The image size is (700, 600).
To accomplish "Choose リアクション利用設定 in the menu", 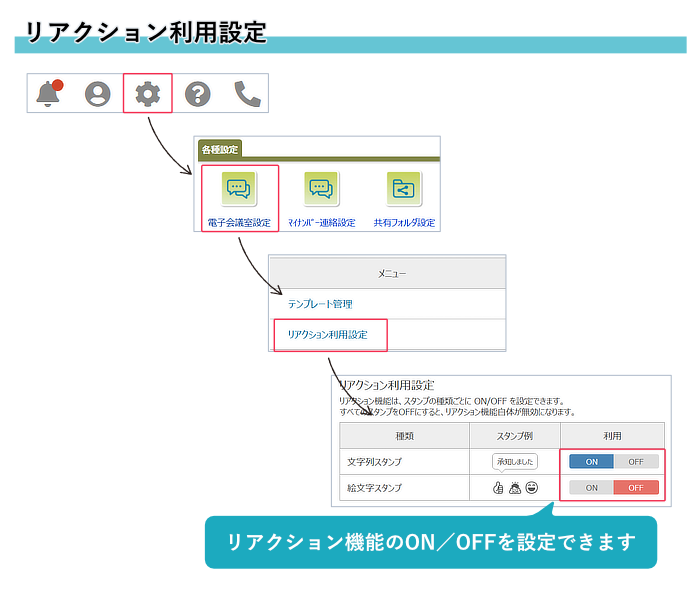I will [327, 335].
